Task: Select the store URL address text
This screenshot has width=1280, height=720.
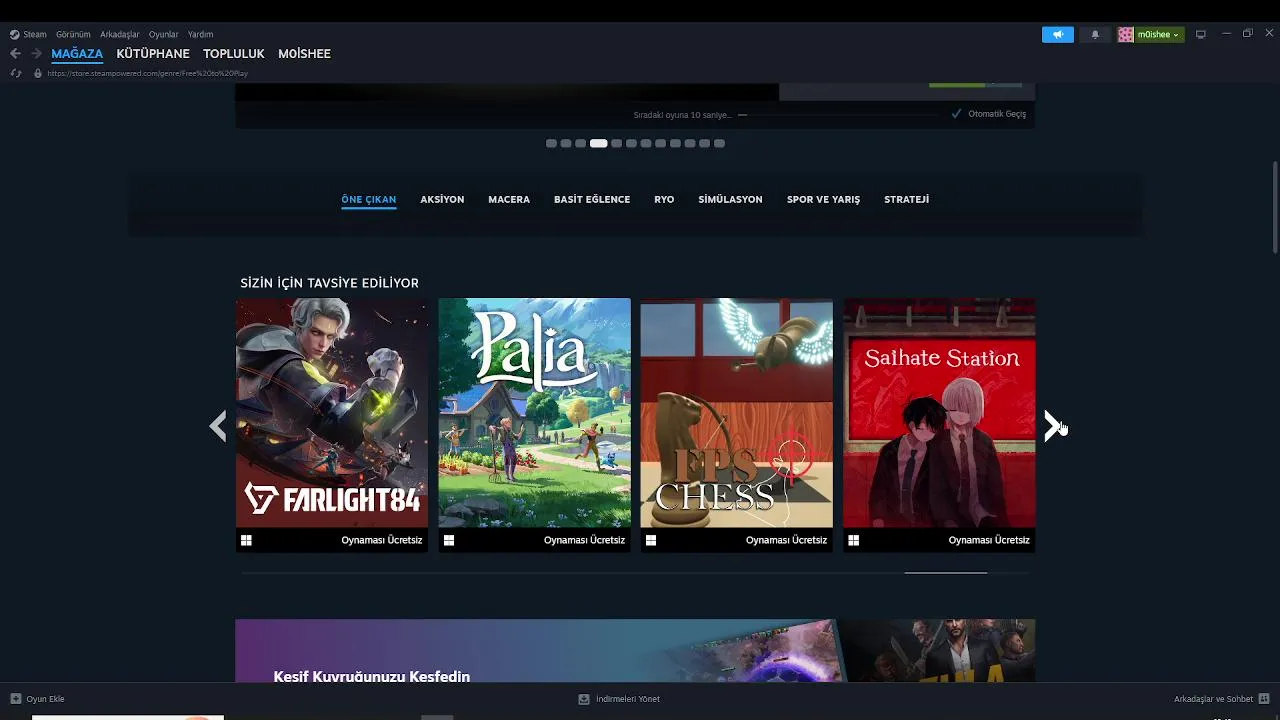Action: coord(148,73)
